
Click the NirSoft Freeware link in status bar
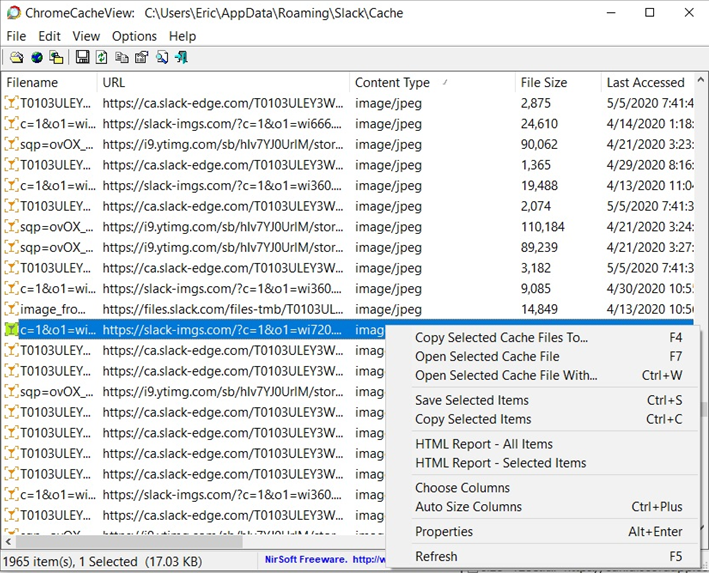coord(303,560)
